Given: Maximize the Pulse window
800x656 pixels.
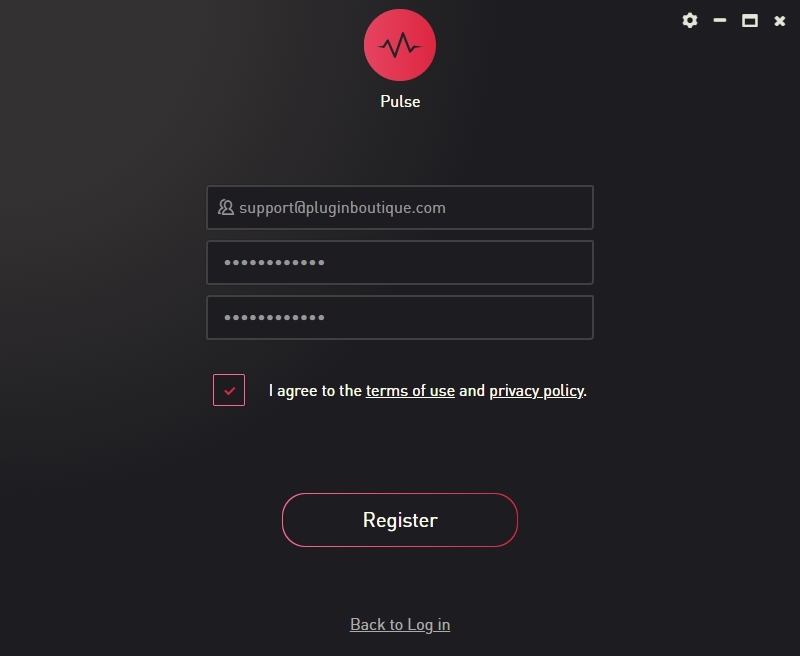Looking at the screenshot, I should (750, 20).
